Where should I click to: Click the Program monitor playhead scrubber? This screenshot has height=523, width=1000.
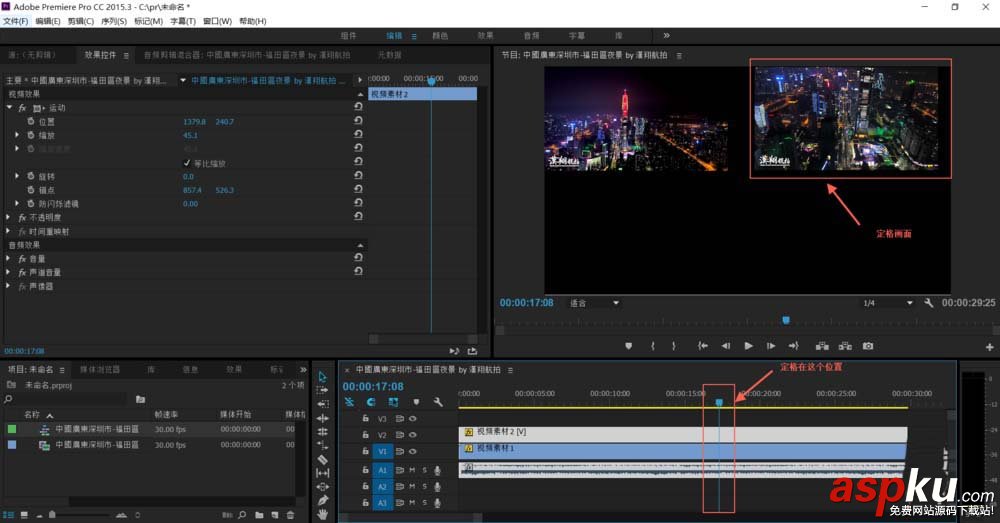tap(785, 320)
